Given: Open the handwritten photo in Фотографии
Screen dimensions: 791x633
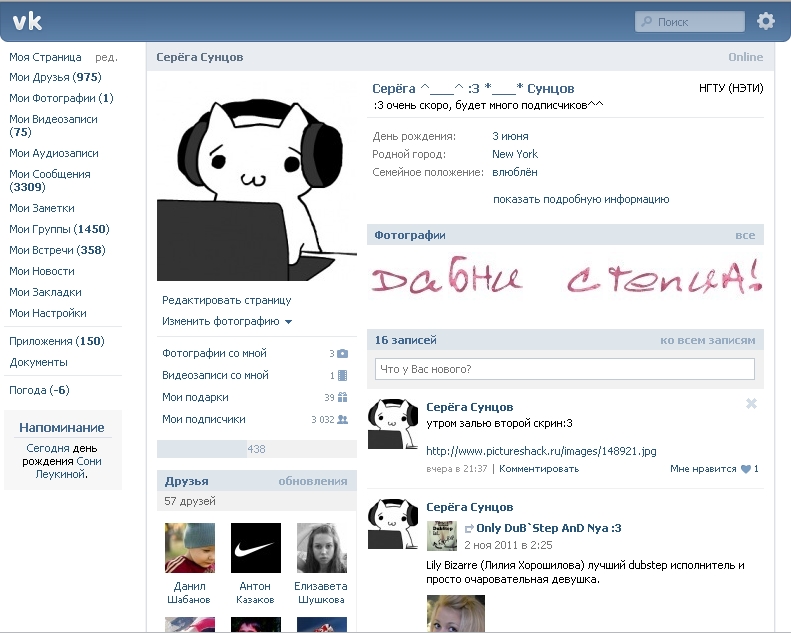Looking at the screenshot, I should pos(566,276).
